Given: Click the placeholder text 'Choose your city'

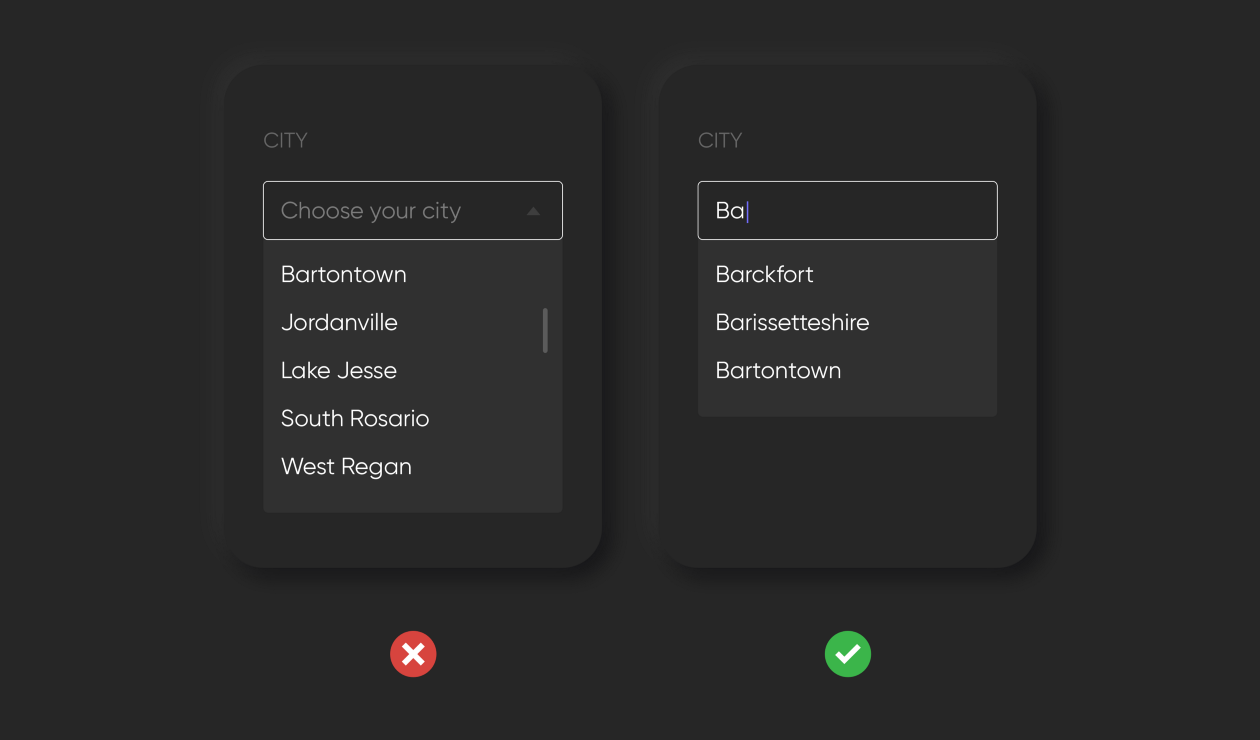Looking at the screenshot, I should click(370, 210).
